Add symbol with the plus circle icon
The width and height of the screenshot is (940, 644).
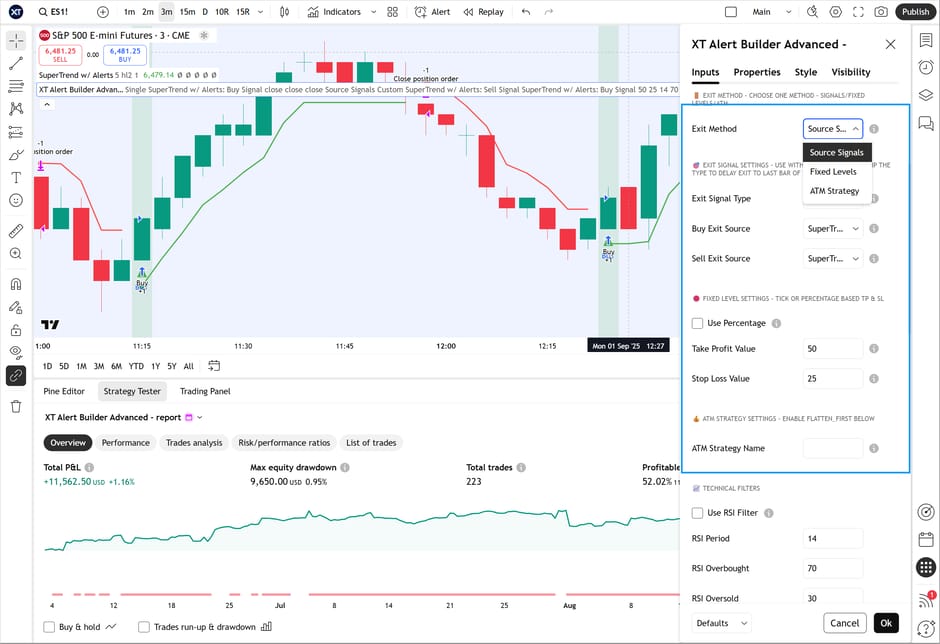pyautogui.click(x=103, y=12)
